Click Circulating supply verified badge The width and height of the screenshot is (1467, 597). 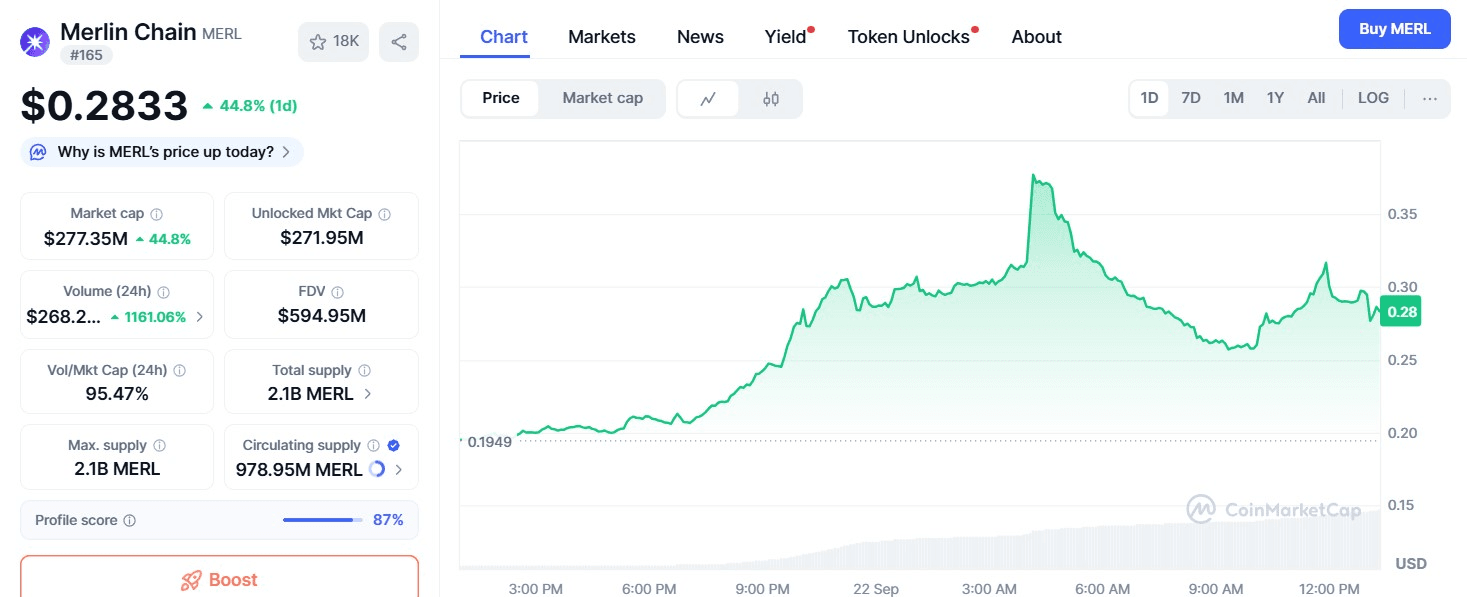click(393, 446)
